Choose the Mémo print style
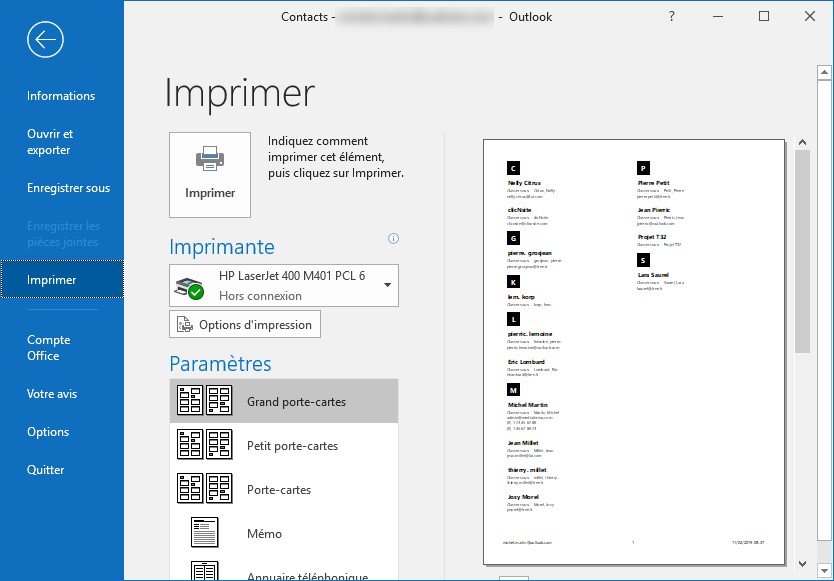Viewport: 834px width, 581px height. (284, 533)
